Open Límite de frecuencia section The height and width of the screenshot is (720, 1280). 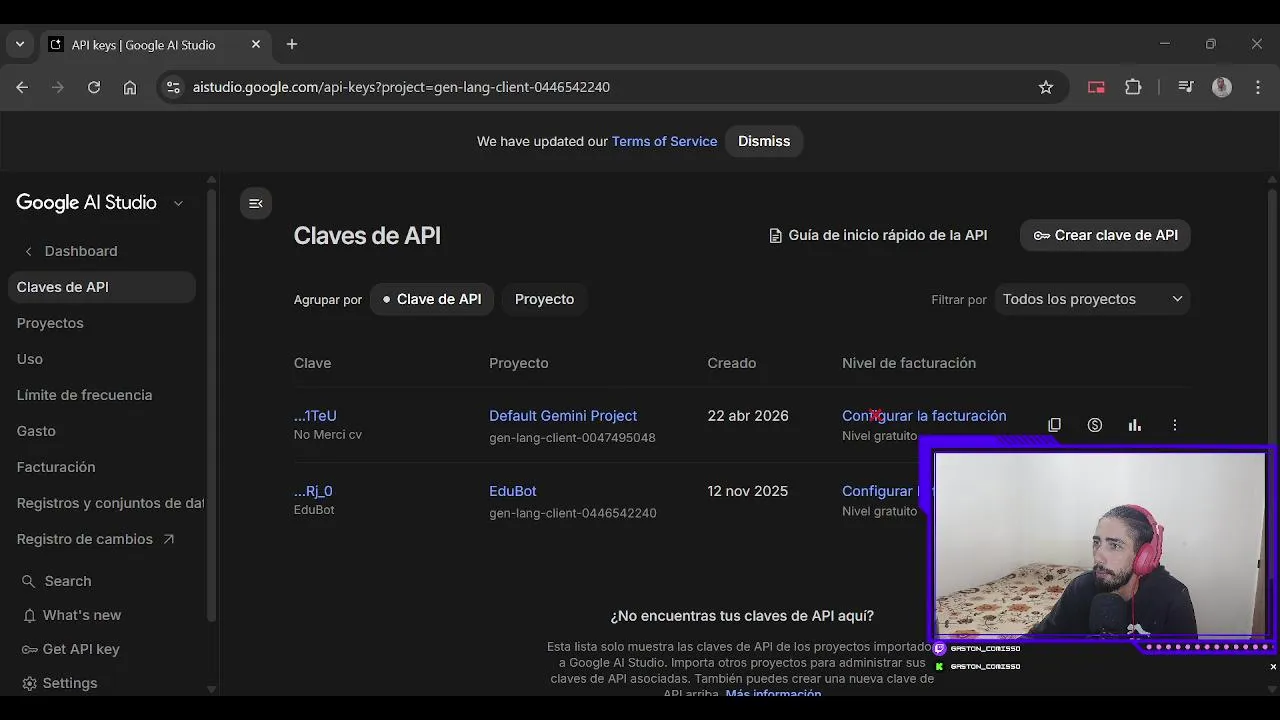tap(84, 395)
